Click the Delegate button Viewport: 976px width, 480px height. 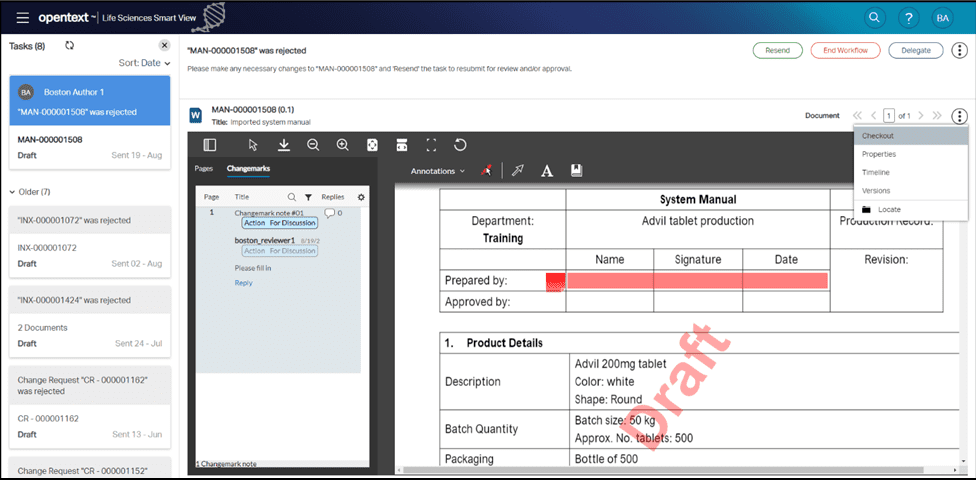click(x=916, y=50)
